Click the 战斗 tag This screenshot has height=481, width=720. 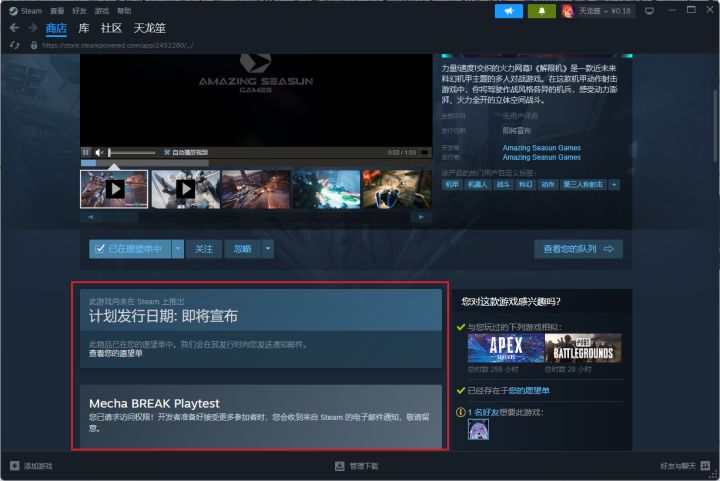[503, 185]
